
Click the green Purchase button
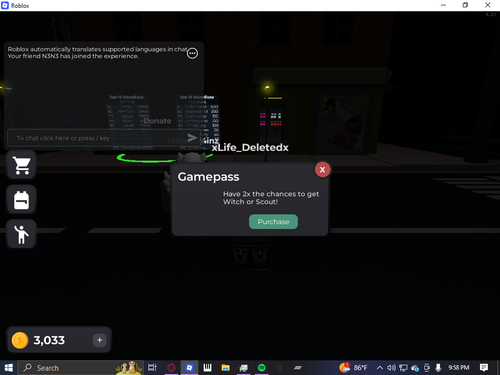tap(273, 222)
